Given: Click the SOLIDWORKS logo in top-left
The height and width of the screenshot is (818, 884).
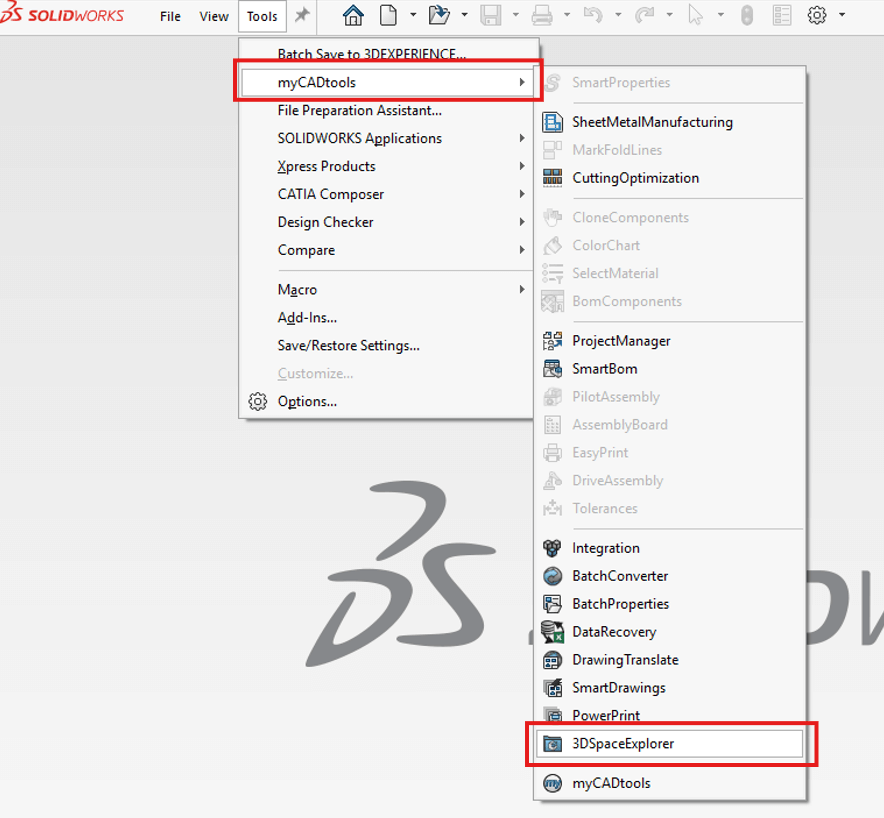Looking at the screenshot, I should tap(63, 15).
